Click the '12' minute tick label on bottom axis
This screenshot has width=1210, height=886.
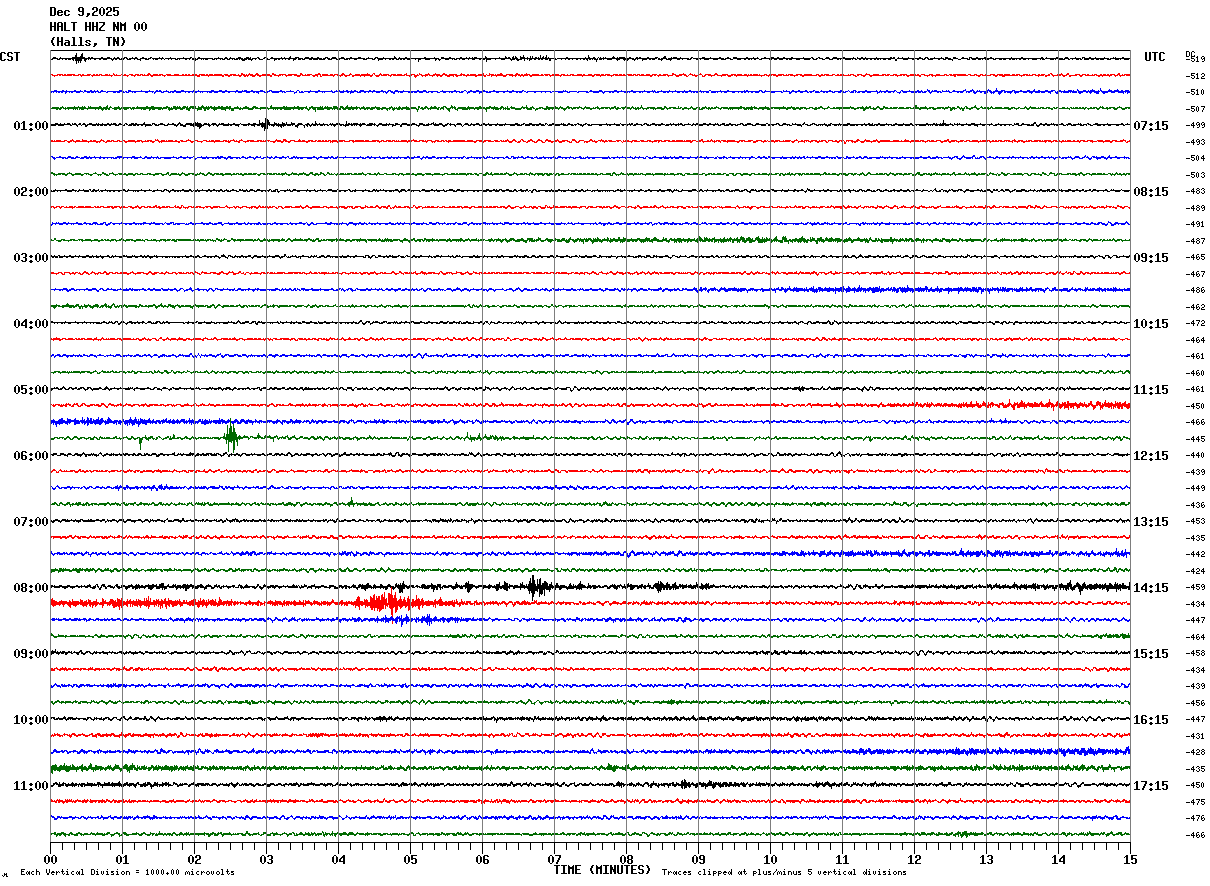(x=914, y=859)
